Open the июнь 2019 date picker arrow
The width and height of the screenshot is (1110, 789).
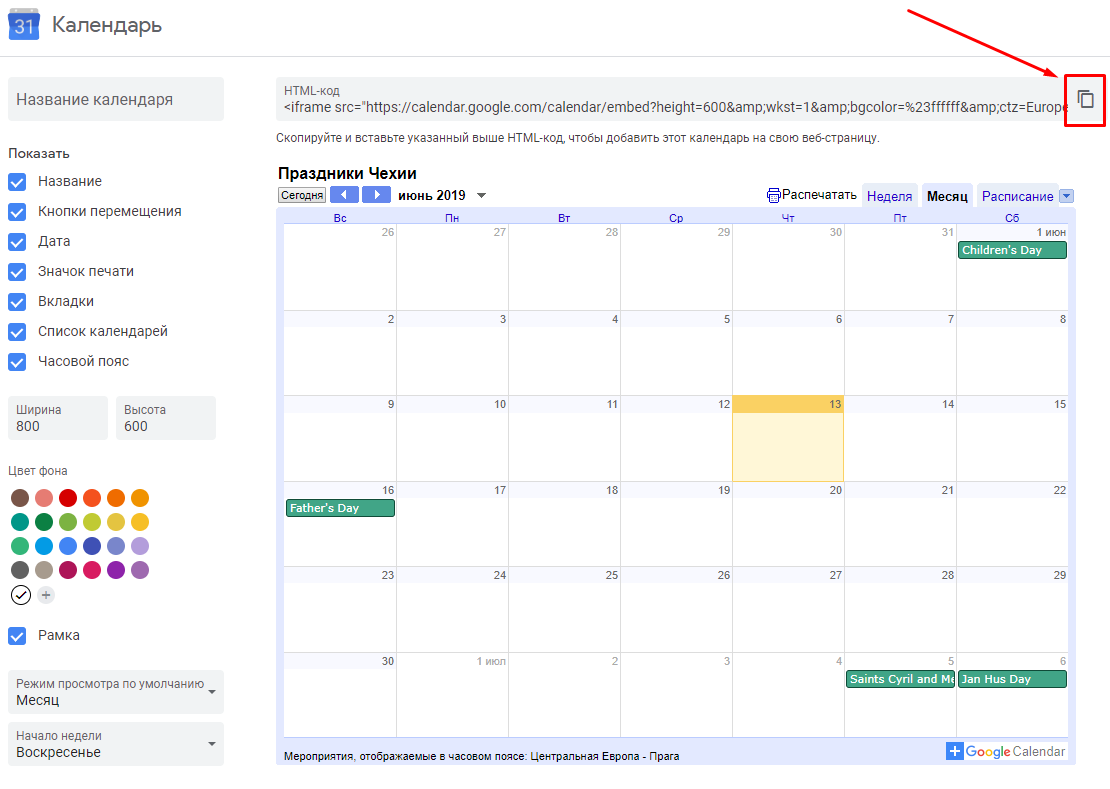point(481,196)
